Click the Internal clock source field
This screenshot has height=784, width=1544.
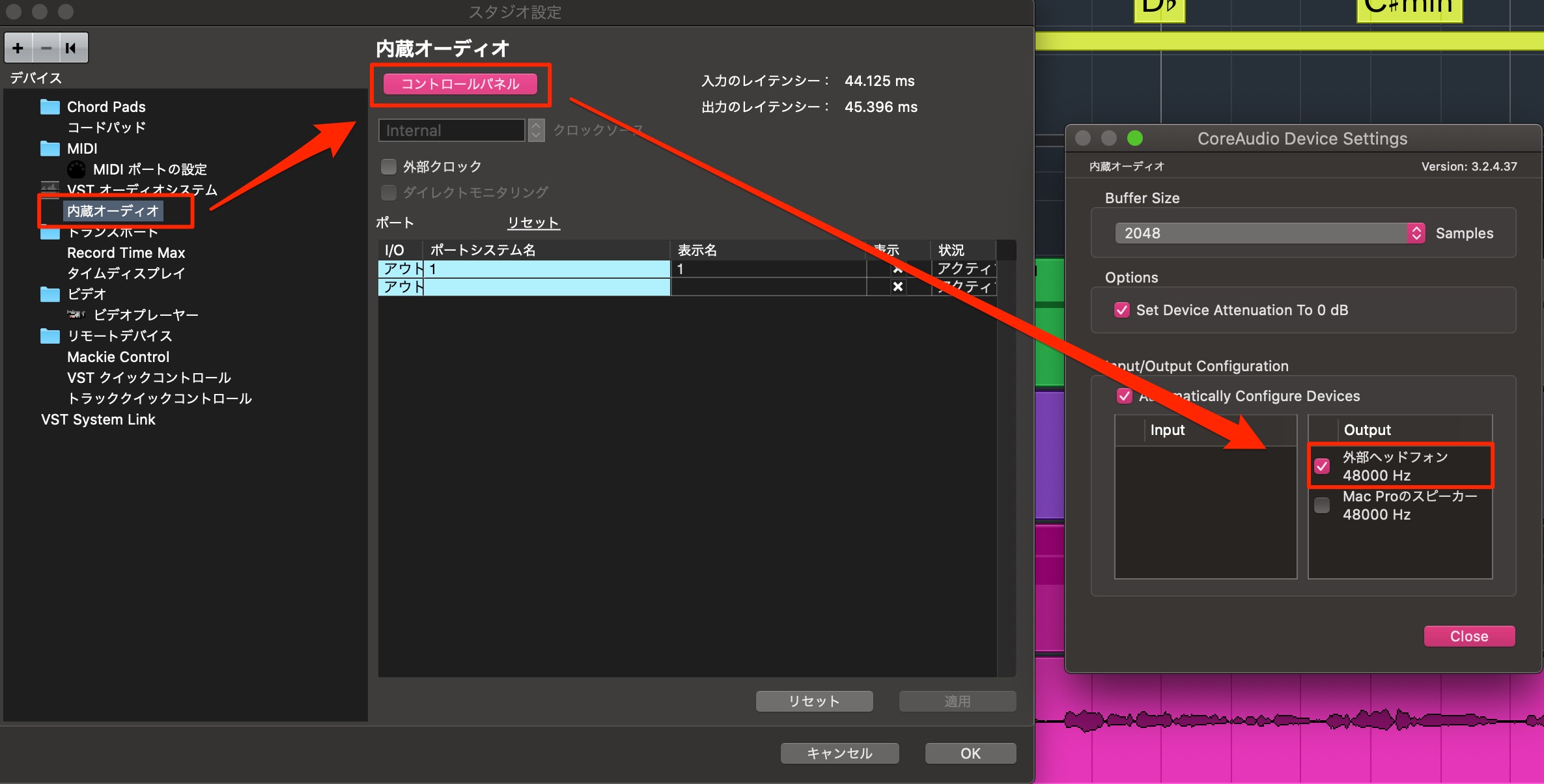click(452, 130)
